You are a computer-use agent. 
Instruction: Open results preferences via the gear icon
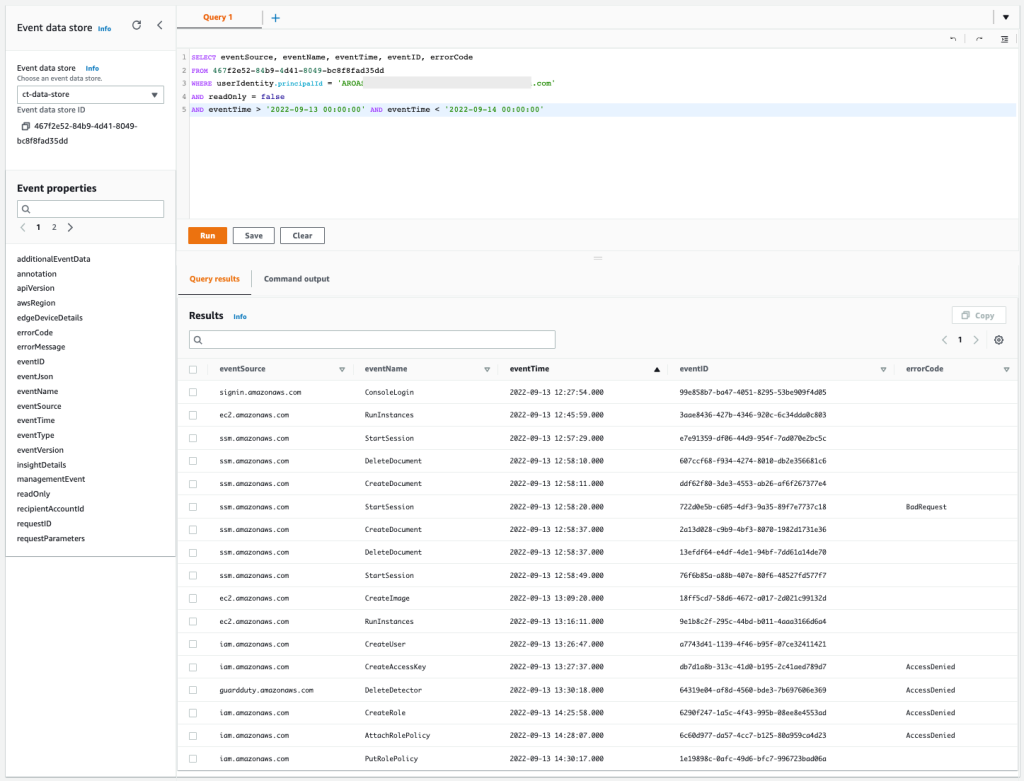[x=997, y=340]
